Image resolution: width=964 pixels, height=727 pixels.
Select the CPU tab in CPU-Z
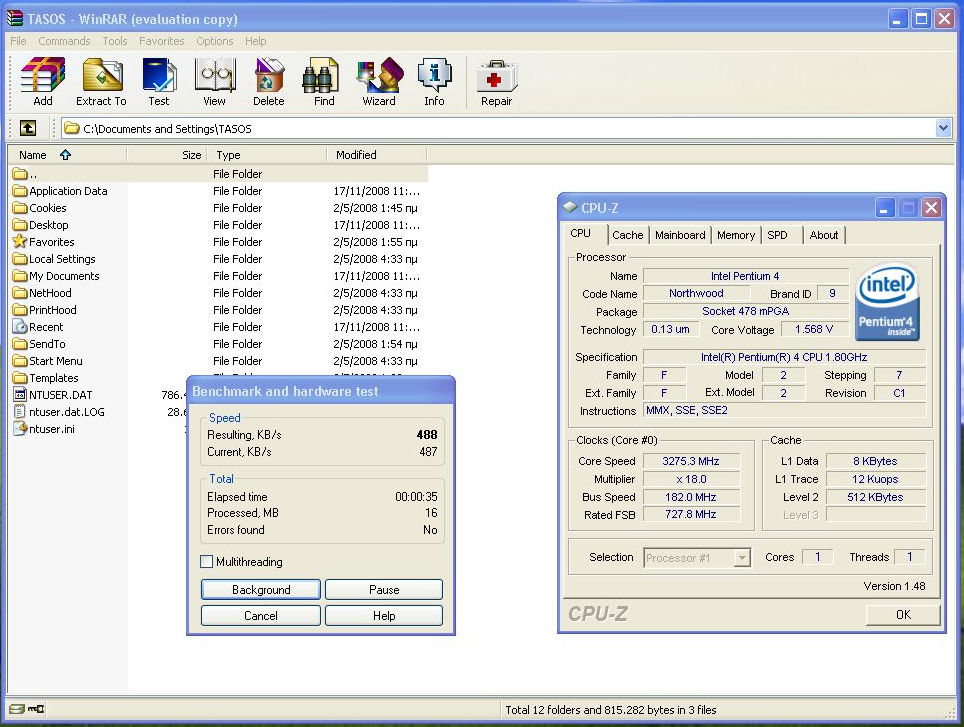580,234
